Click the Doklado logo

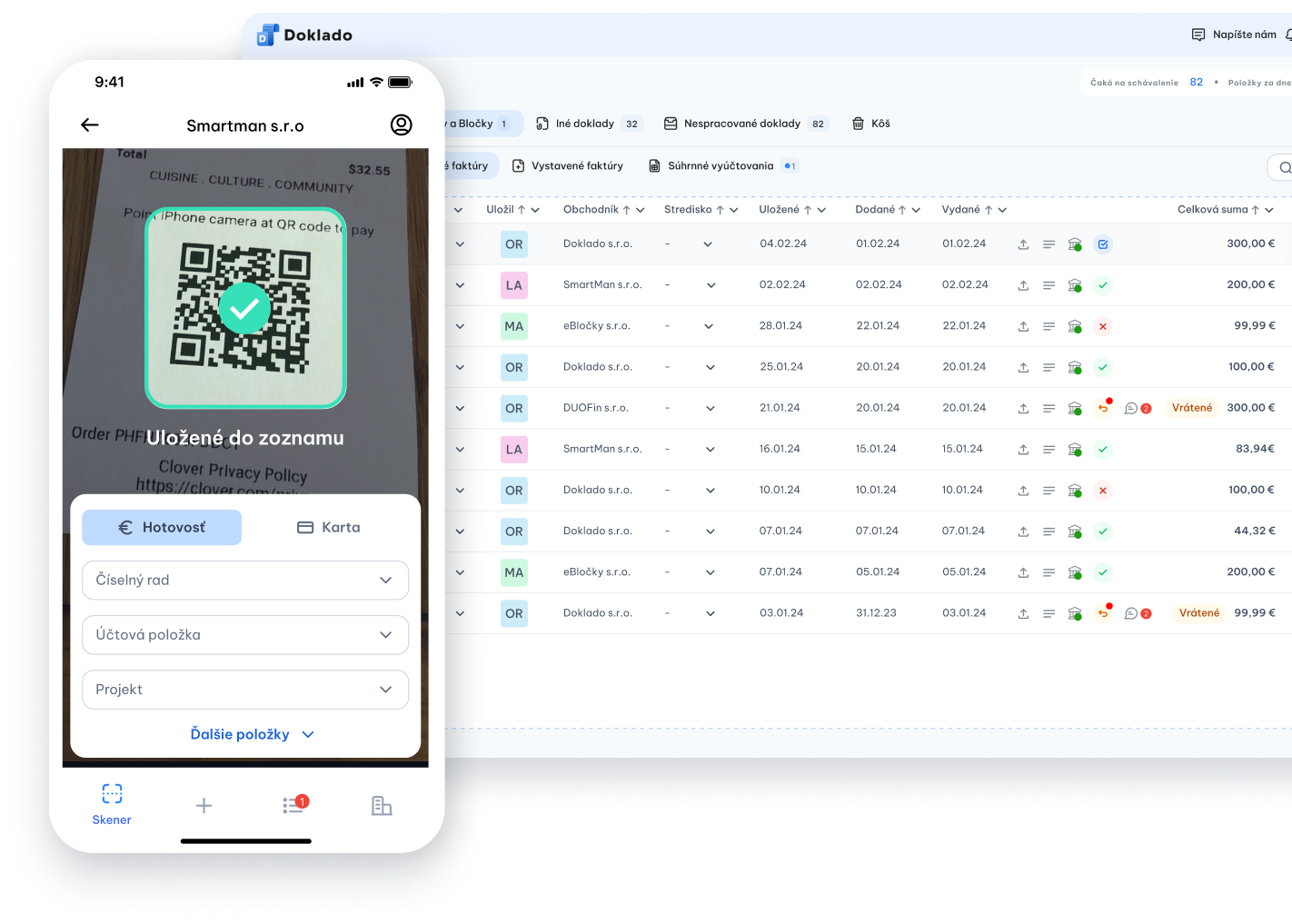tap(304, 35)
